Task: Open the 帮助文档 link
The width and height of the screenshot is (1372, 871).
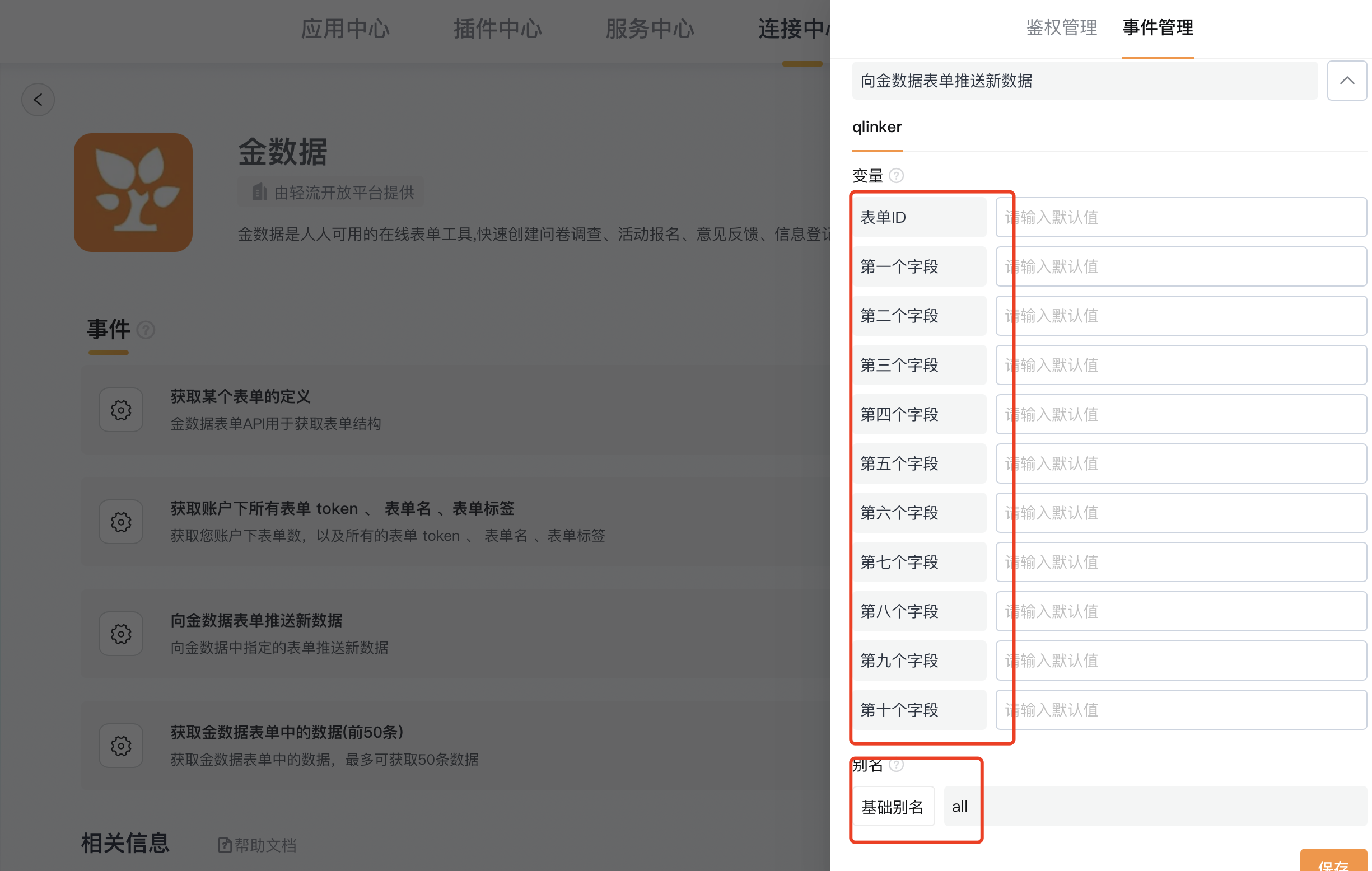Action: [x=258, y=845]
